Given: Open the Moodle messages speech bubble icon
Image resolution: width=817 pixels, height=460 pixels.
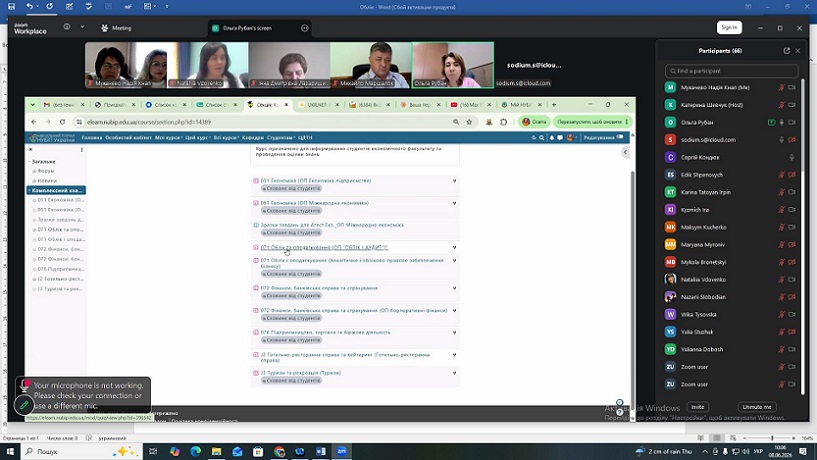Looking at the screenshot, I should point(560,138).
